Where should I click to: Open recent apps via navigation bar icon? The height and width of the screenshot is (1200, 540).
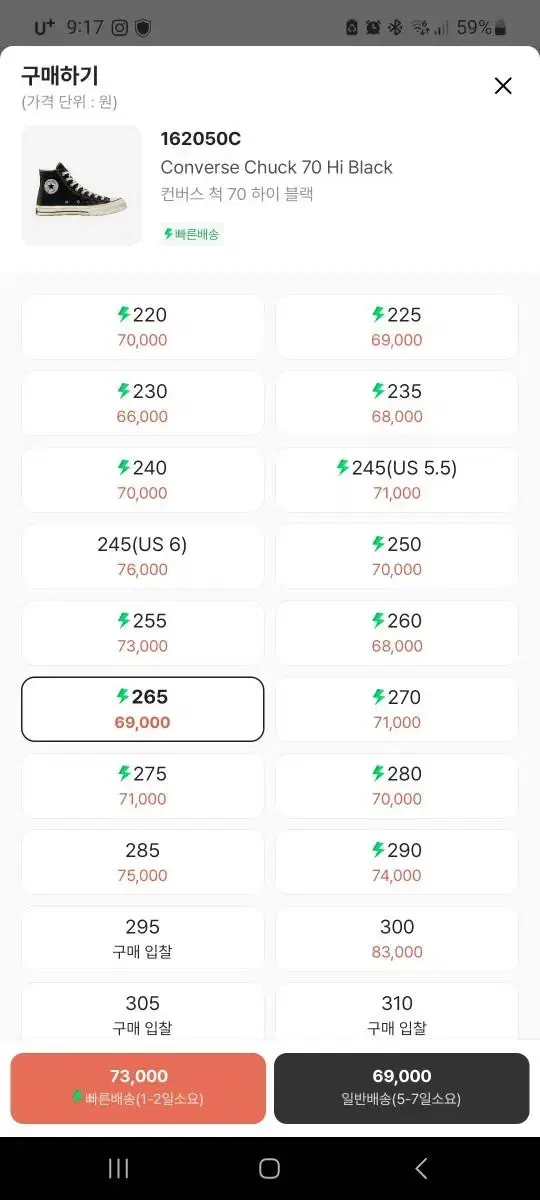[118, 1168]
